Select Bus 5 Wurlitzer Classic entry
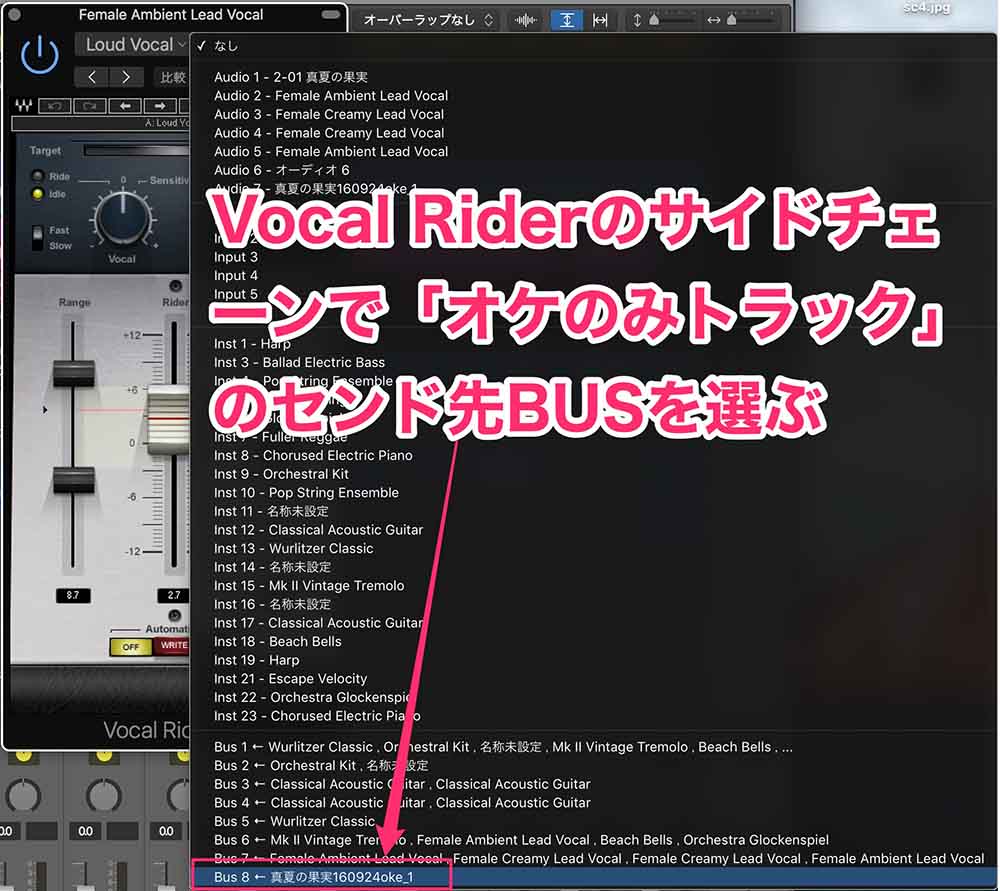The image size is (1000, 891). coord(593,821)
